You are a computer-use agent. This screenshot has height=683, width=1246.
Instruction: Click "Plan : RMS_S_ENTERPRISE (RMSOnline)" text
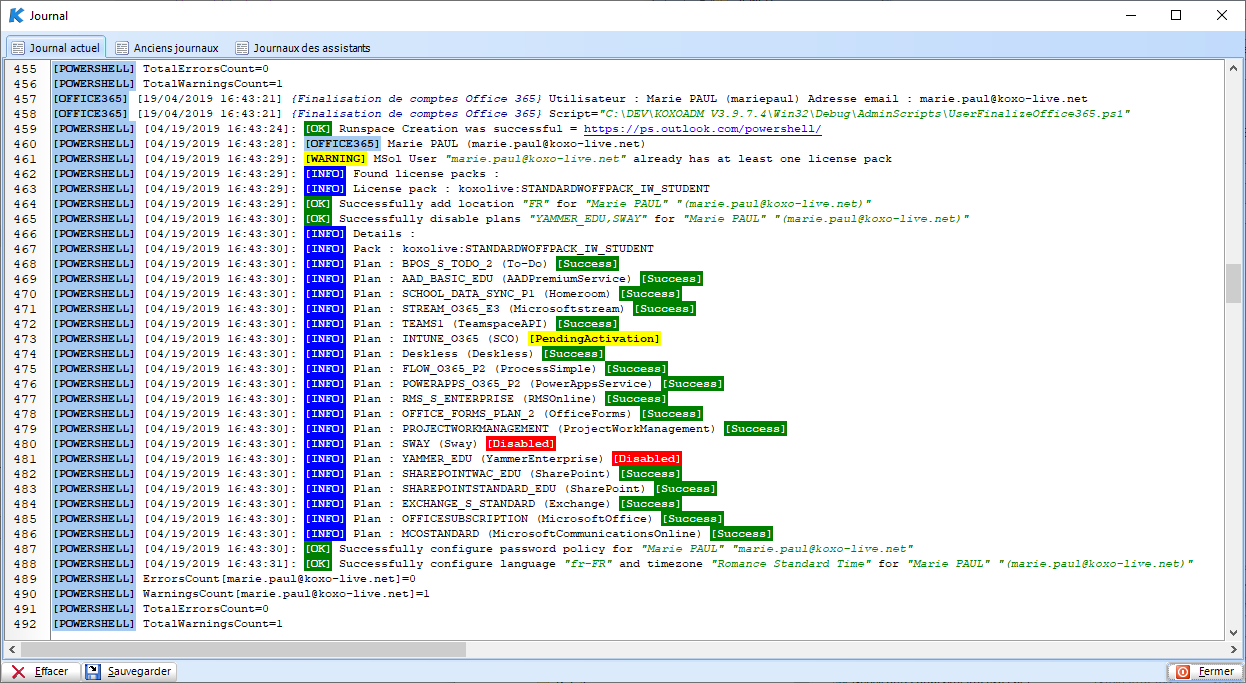point(475,399)
